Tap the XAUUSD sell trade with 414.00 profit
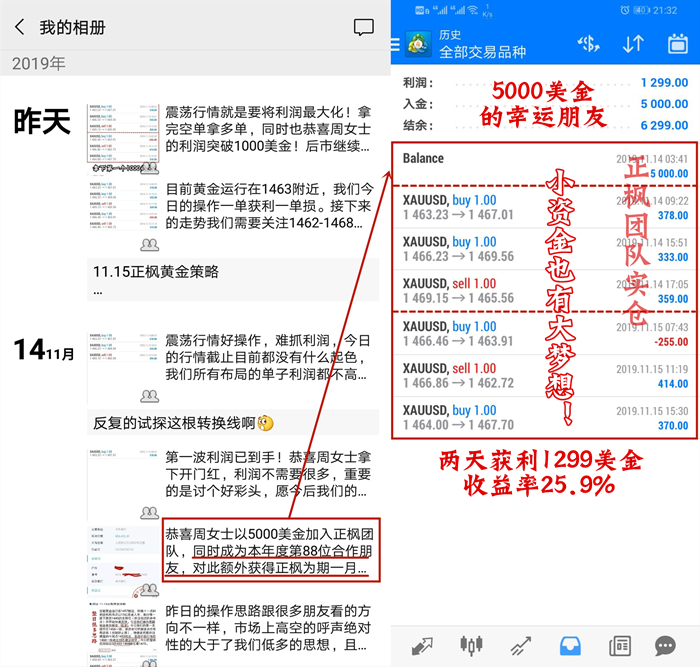 (x=545, y=376)
